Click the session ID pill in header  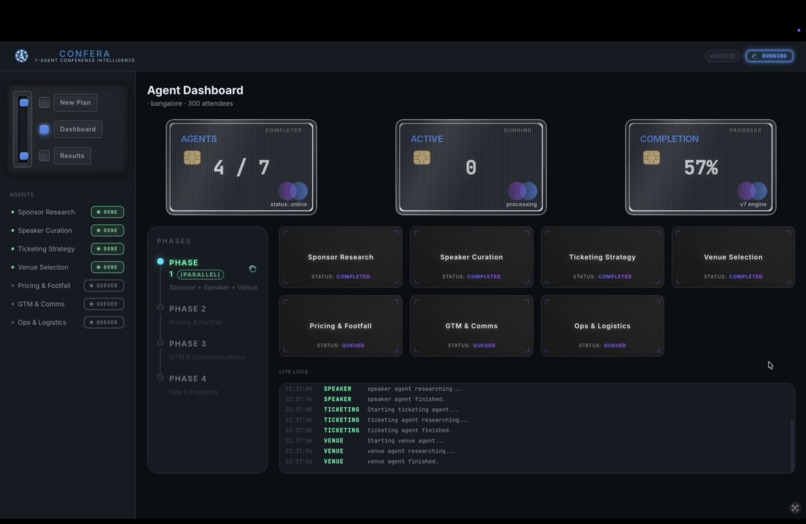[x=722, y=56]
